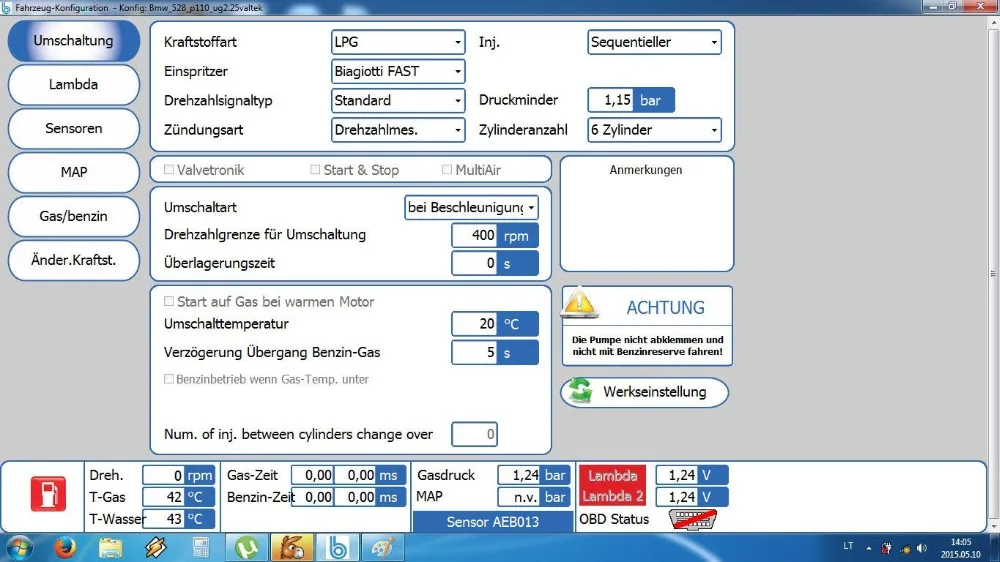Toggle the MultiAir checkbox
Image resolution: width=1000 pixels, height=562 pixels.
click(447, 170)
